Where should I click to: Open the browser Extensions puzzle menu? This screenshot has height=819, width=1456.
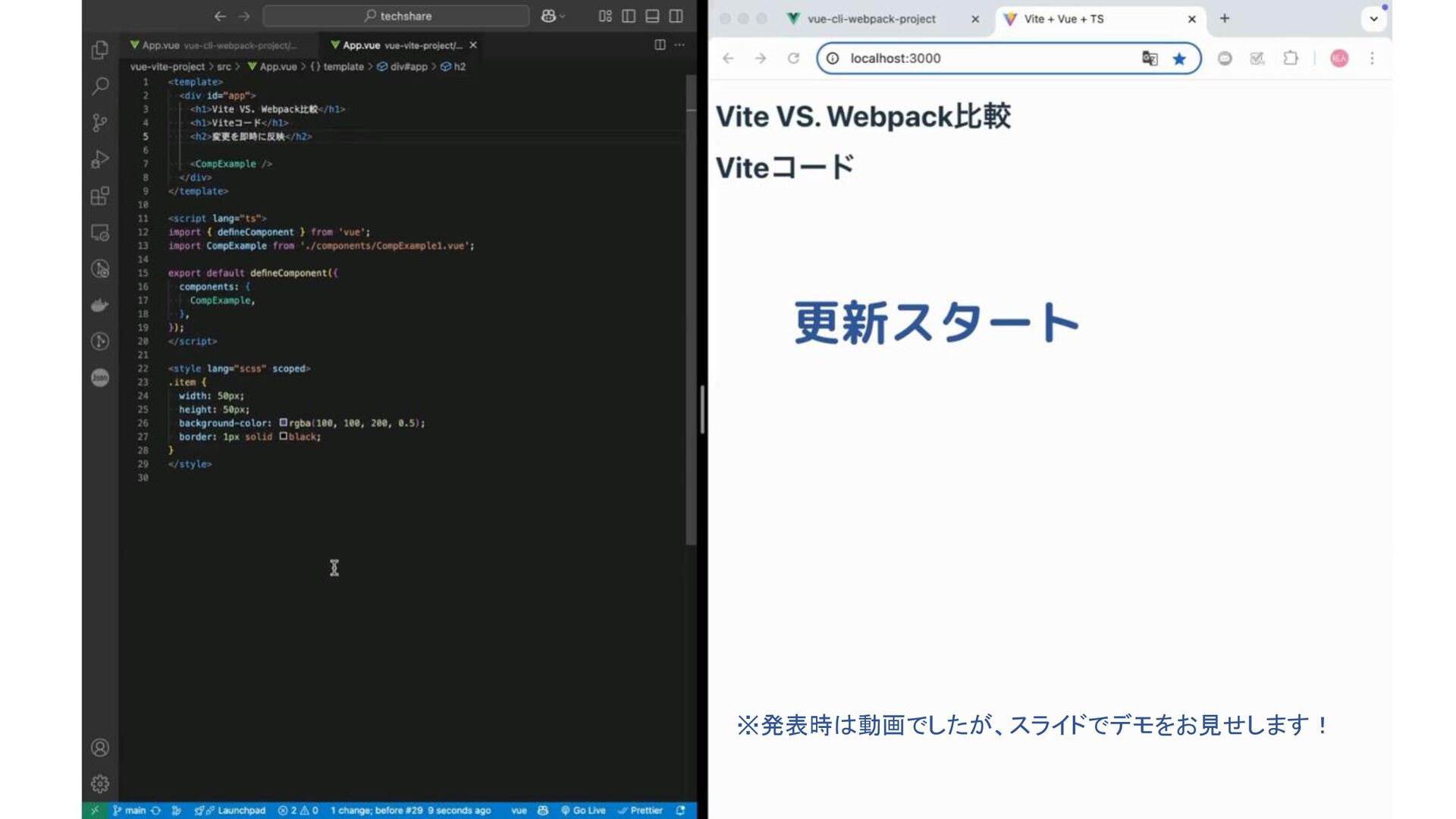point(1291,58)
